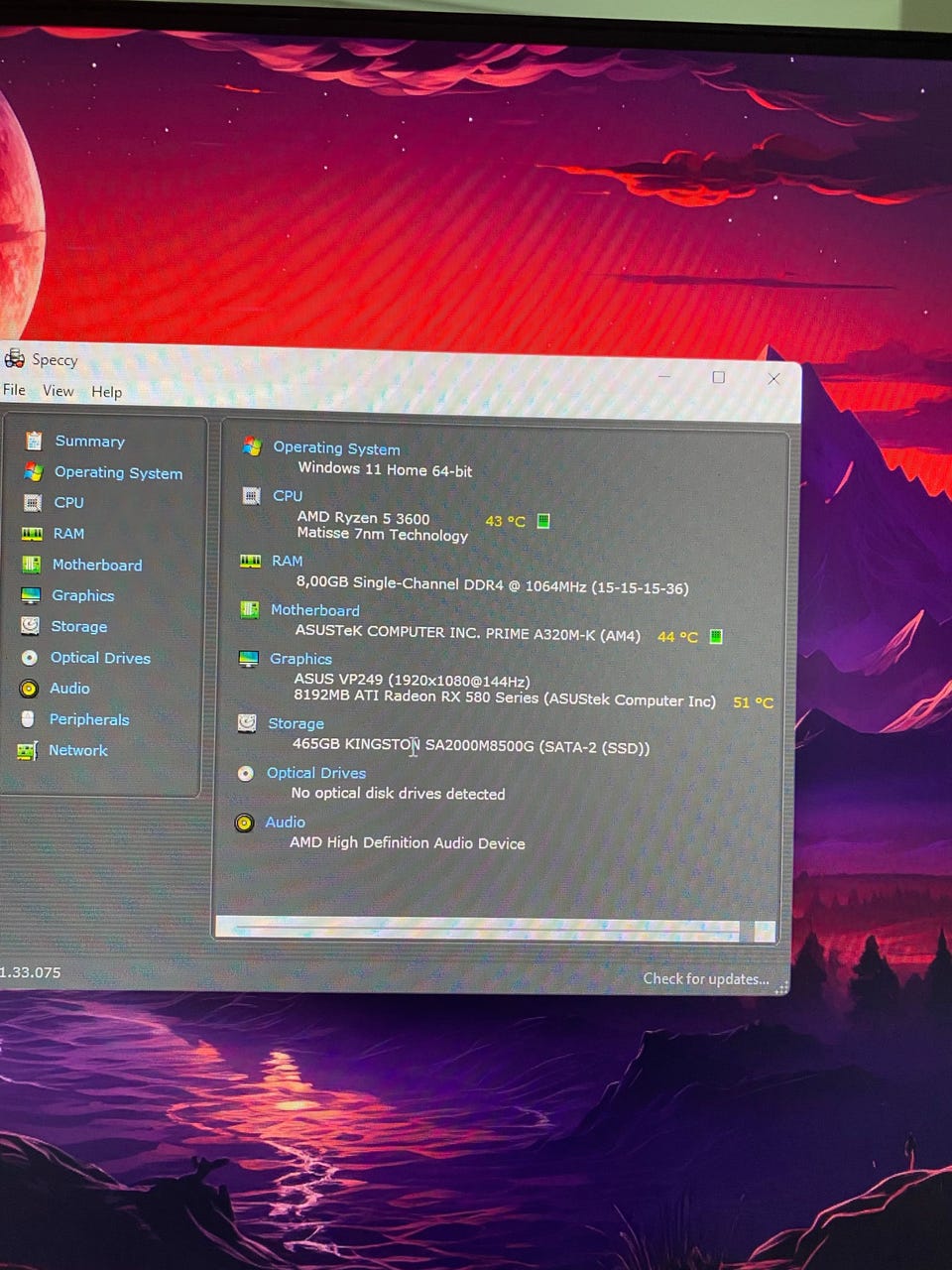Click the green temperature indicator next to 43 °C
The image size is (952, 1270).
tap(543, 521)
